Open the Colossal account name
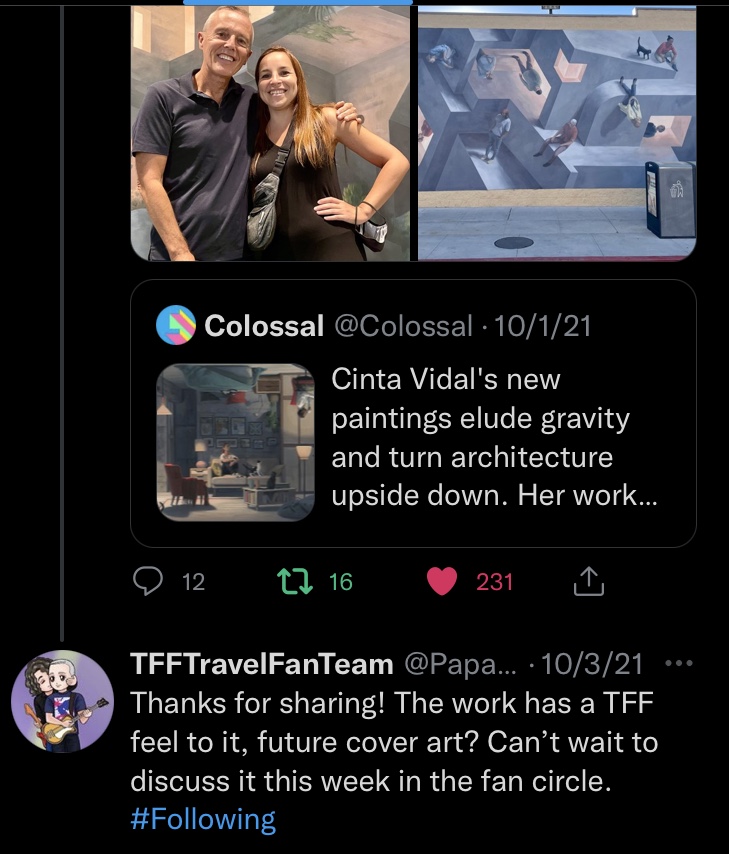This screenshot has height=854, width=729. coord(264,326)
